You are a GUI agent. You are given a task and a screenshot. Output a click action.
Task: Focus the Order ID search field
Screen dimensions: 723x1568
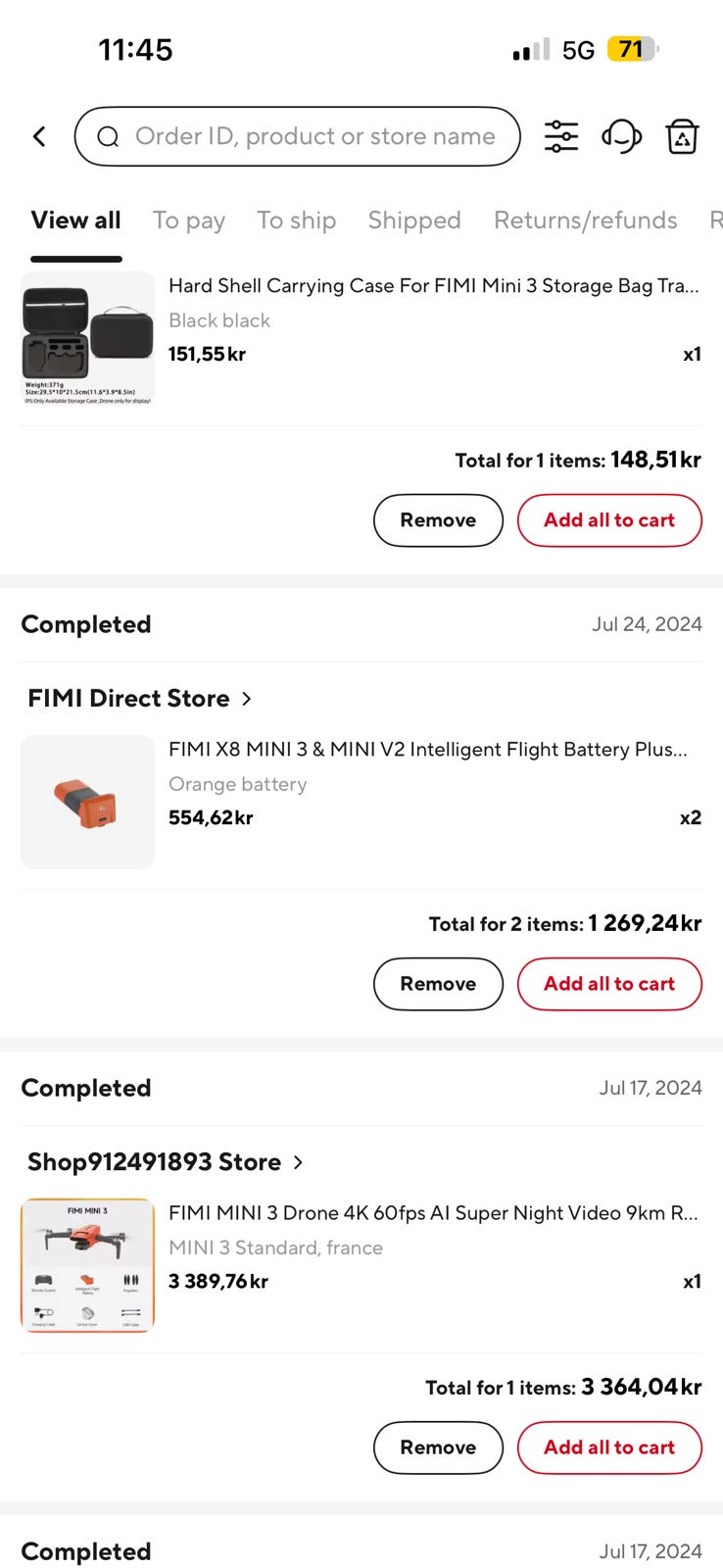pyautogui.click(x=313, y=137)
